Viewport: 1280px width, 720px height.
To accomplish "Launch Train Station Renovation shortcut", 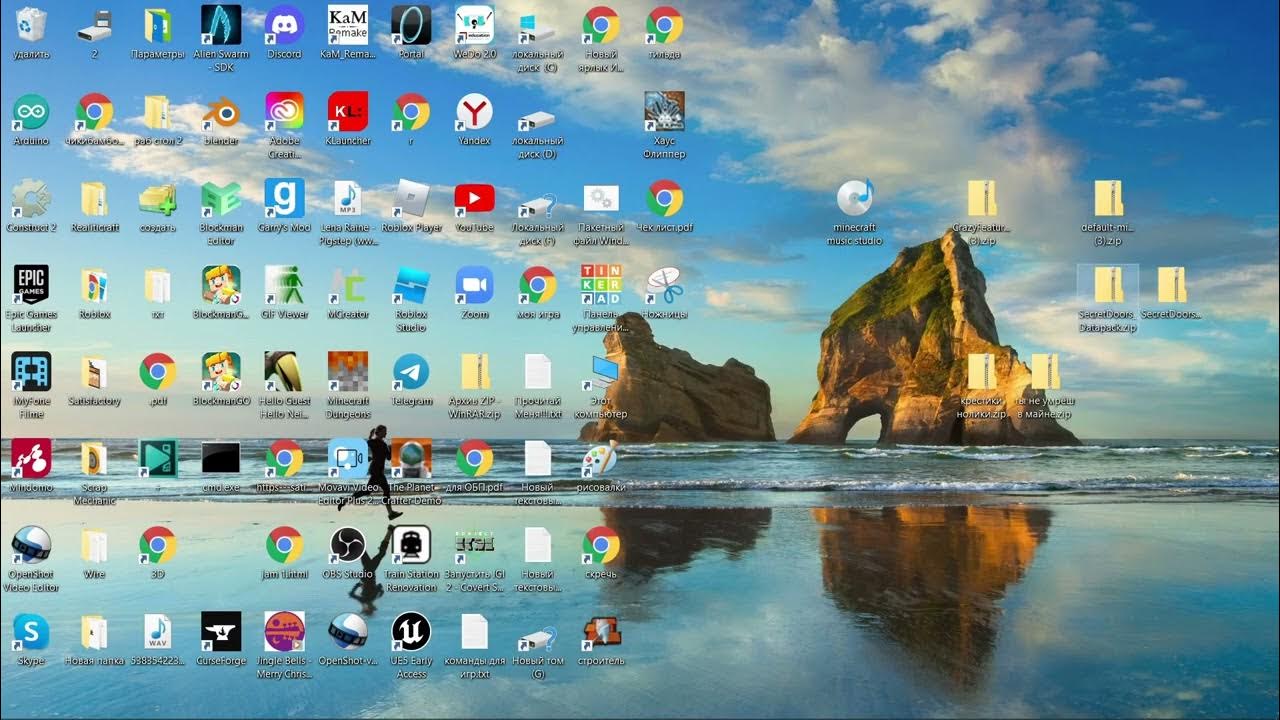I will click(410, 545).
